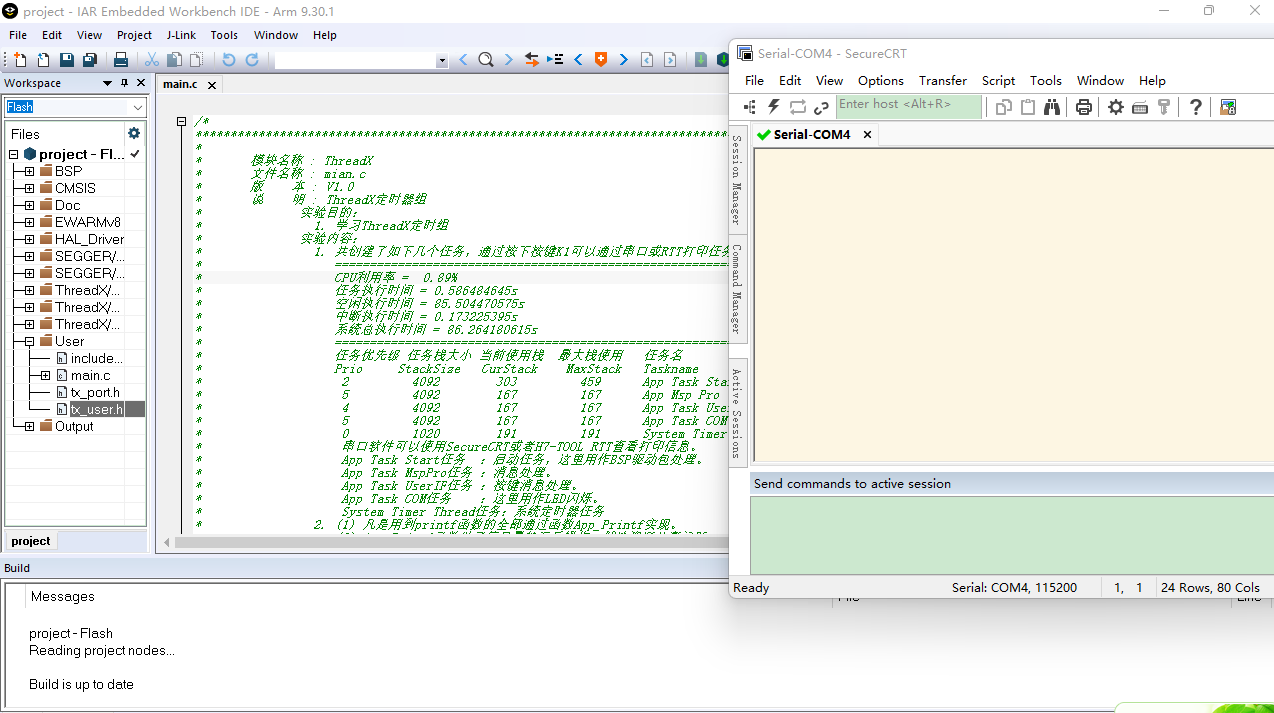Select the project tab below Workspace tree

(x=31, y=541)
